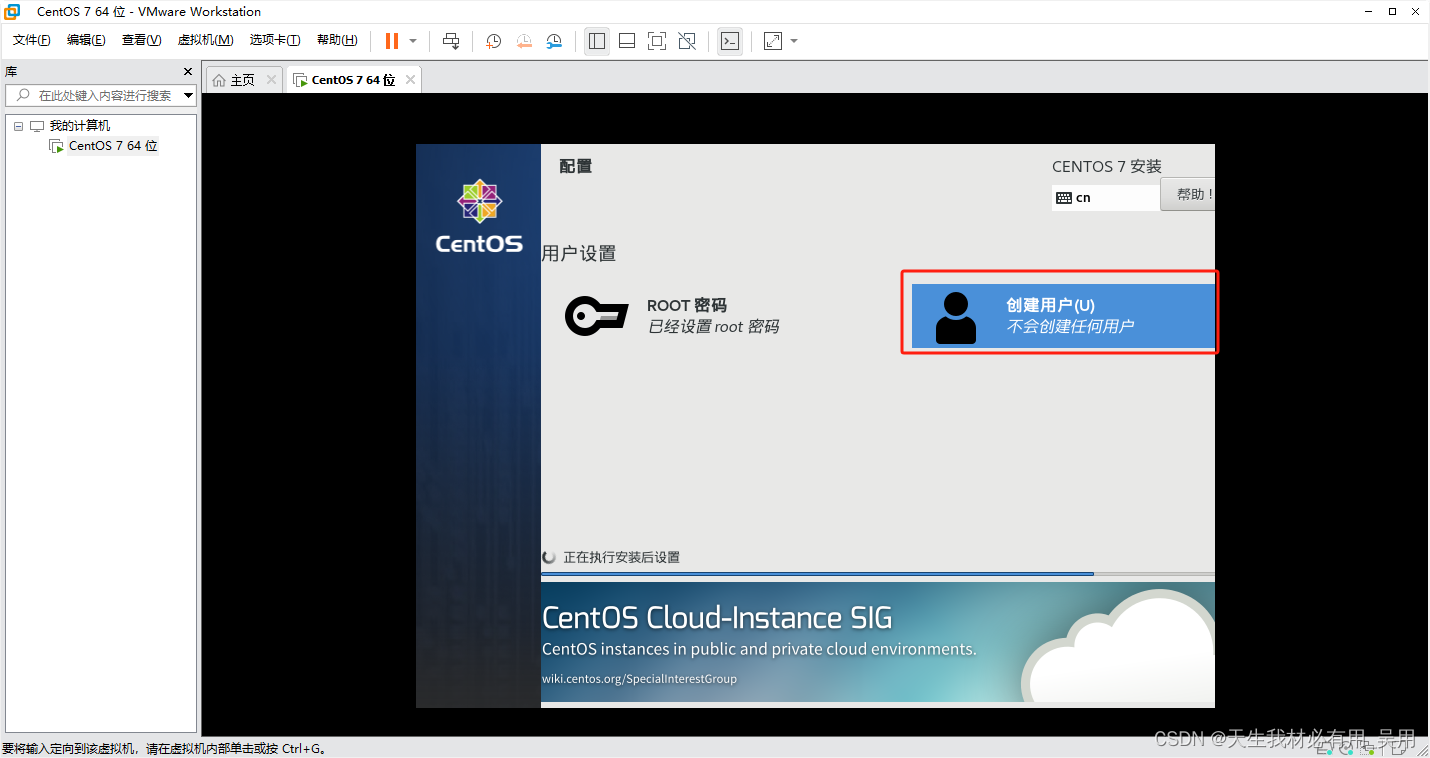Image resolution: width=1430 pixels, height=758 pixels.
Task: Click the 用户设置 heading text
Action: pyautogui.click(x=579, y=254)
